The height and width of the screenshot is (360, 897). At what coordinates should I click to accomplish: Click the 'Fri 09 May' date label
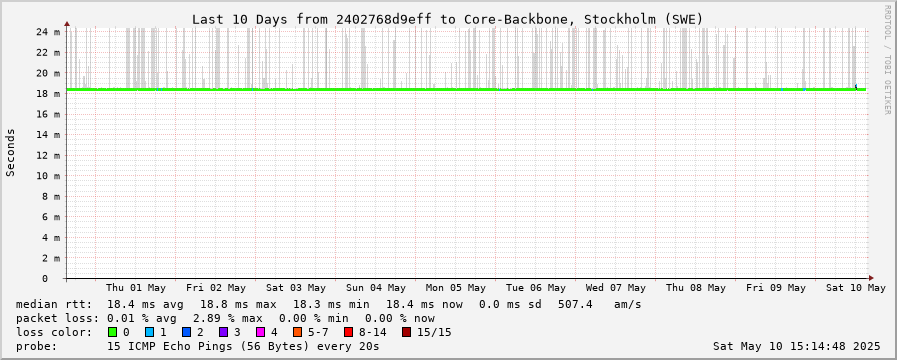(x=776, y=288)
